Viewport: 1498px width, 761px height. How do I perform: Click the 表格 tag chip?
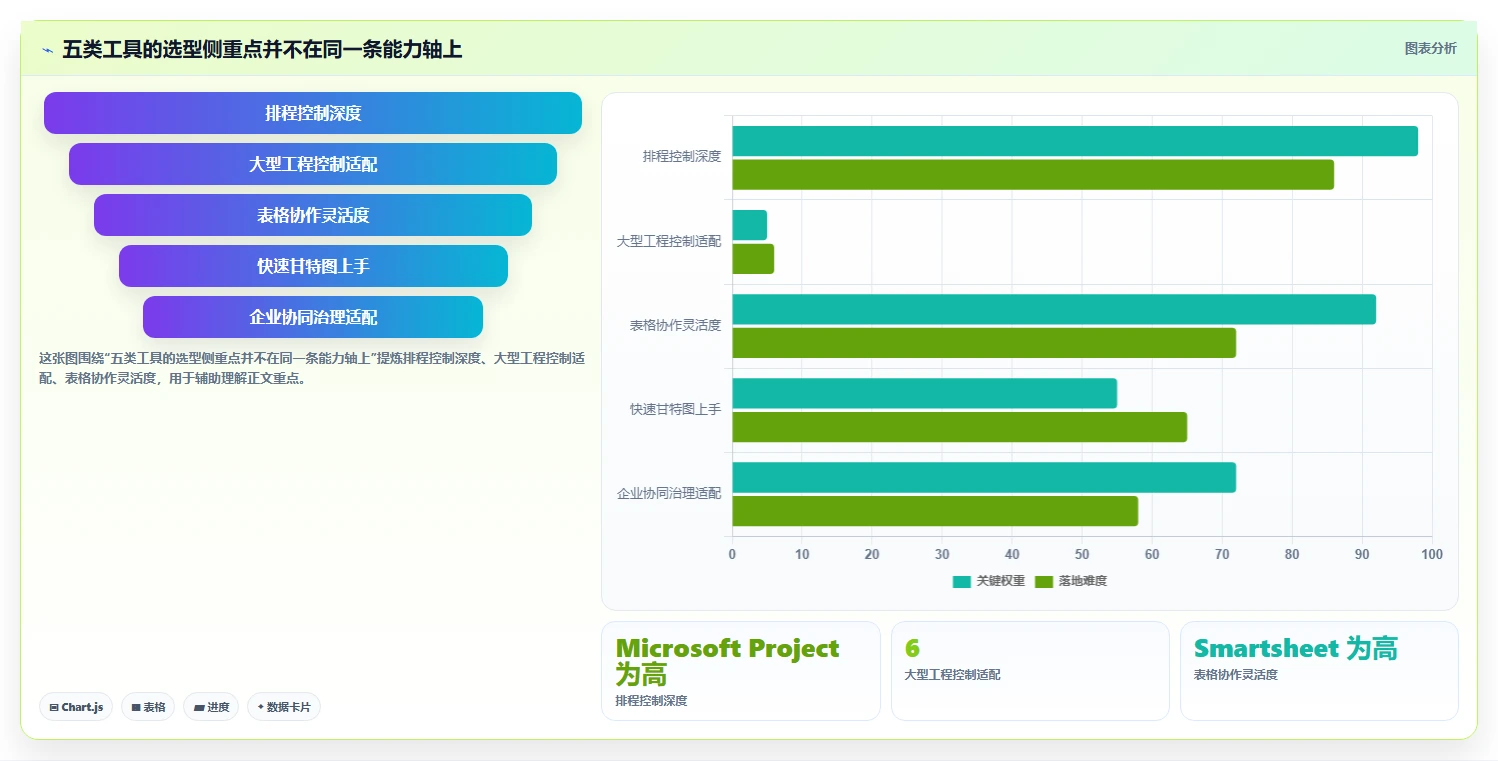[148, 707]
